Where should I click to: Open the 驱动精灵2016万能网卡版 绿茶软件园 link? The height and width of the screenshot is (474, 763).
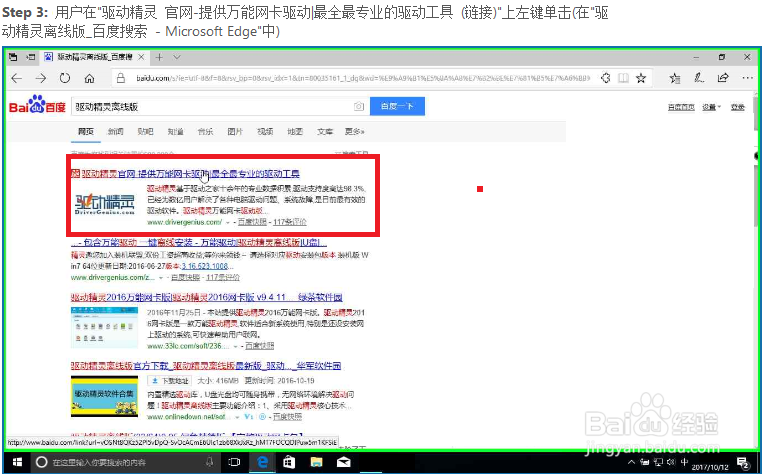point(207,297)
